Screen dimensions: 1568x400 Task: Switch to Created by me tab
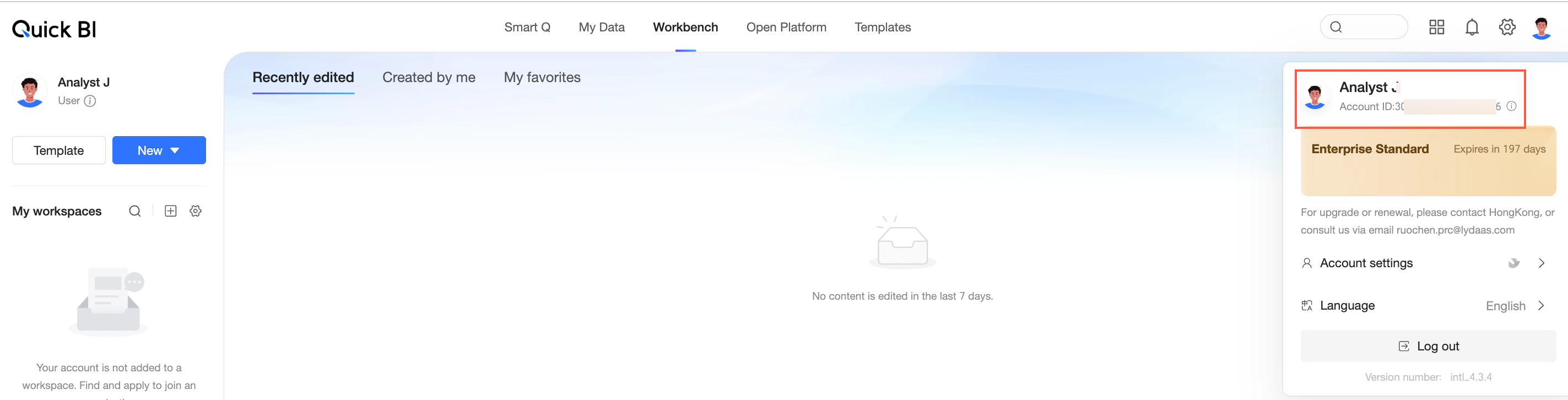(429, 77)
